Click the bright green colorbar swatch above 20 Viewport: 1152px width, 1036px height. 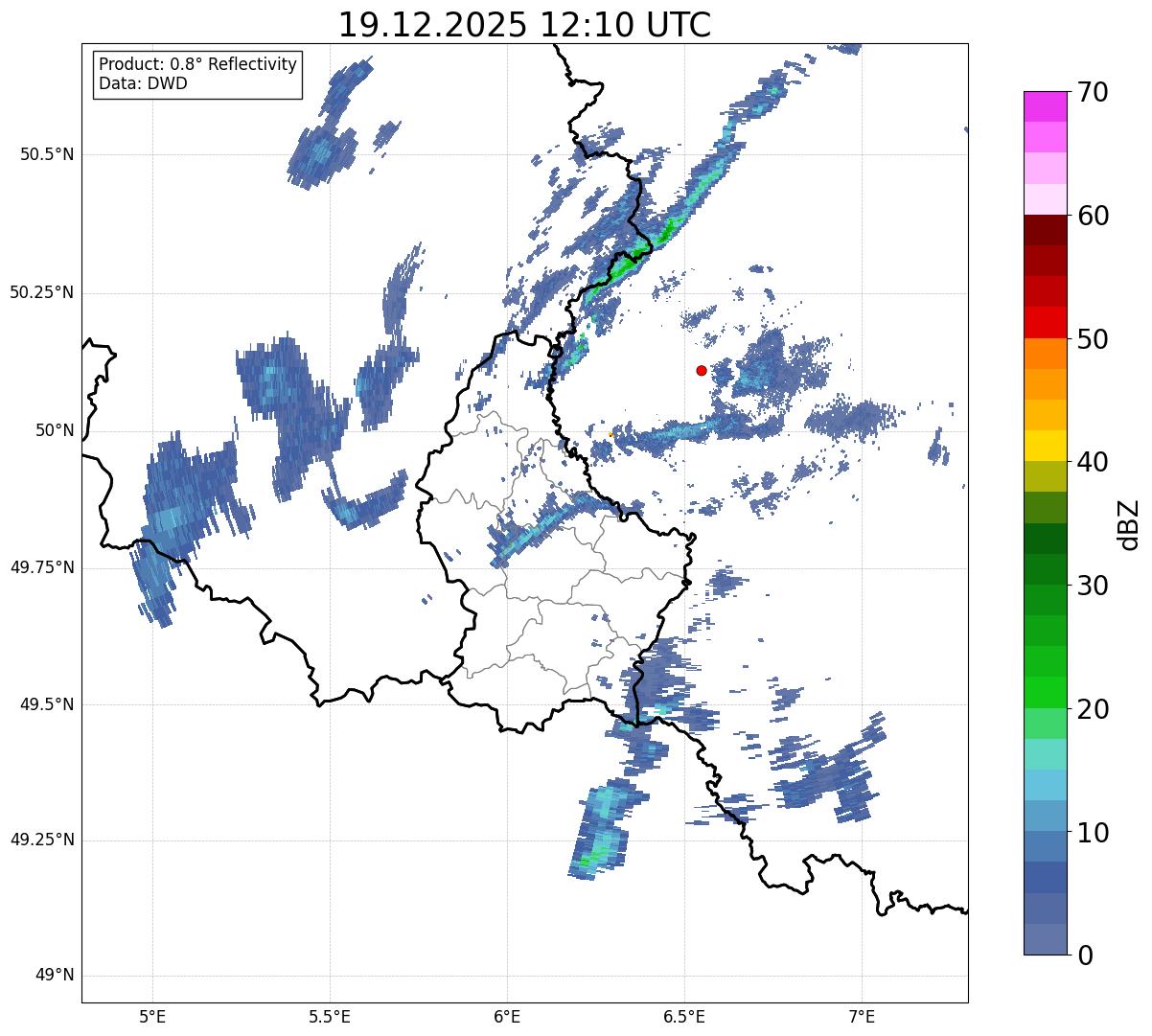[x=1045, y=693]
